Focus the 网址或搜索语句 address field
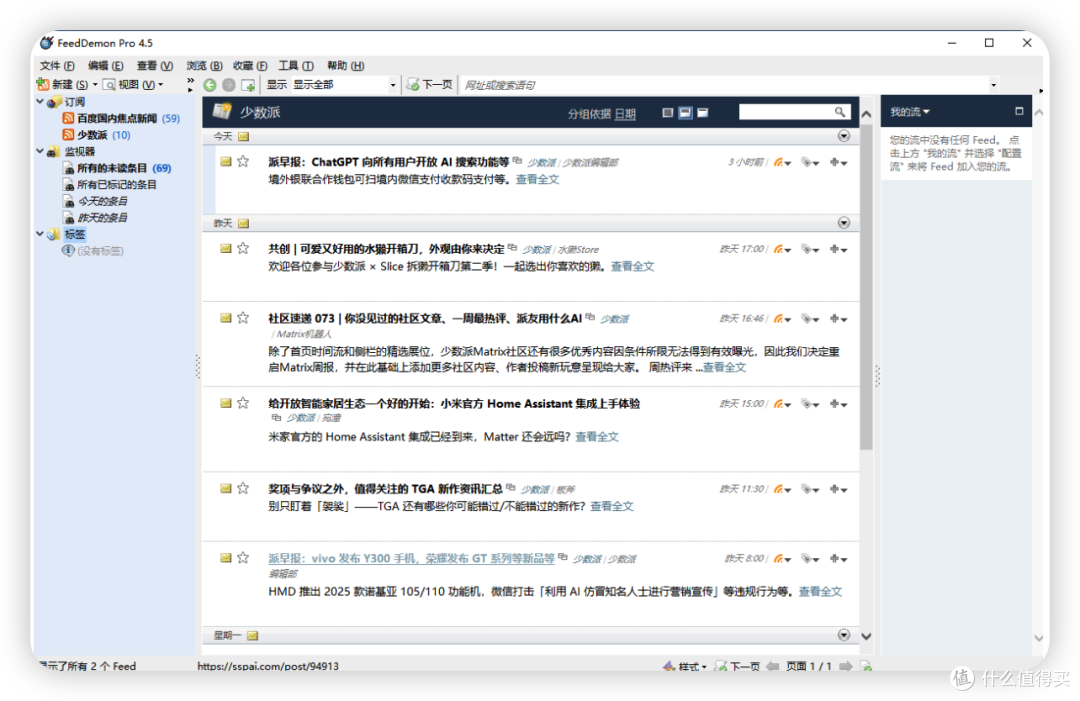Viewport: 1080px width, 701px height. (x=723, y=85)
